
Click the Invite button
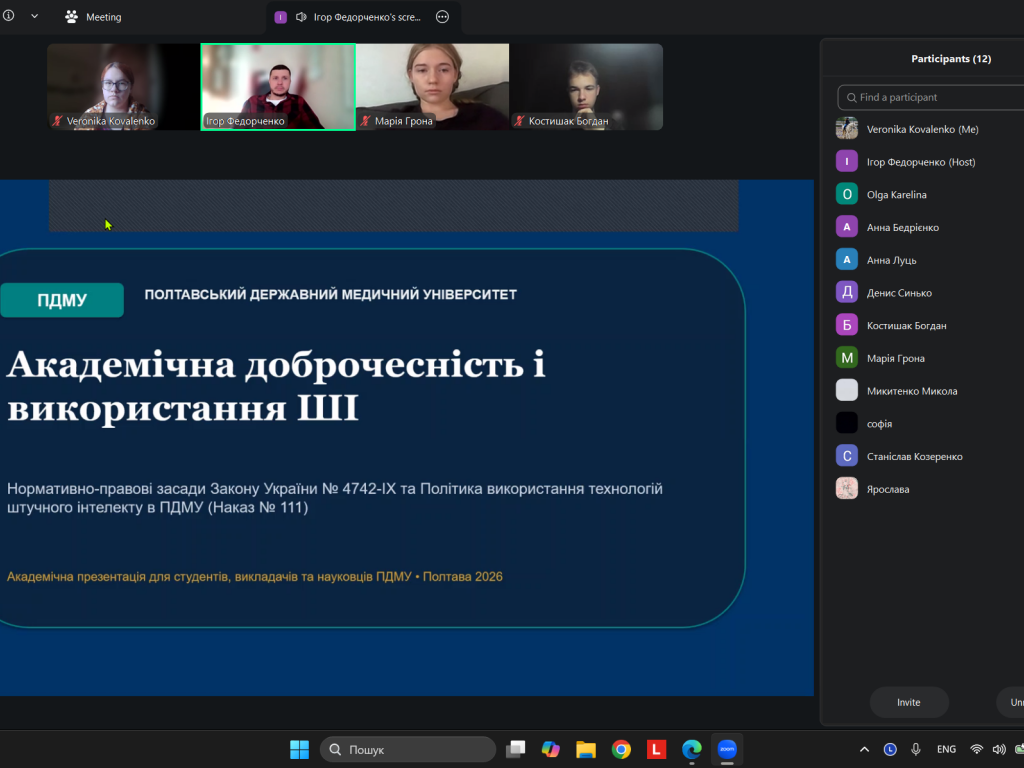pyautogui.click(x=908, y=703)
